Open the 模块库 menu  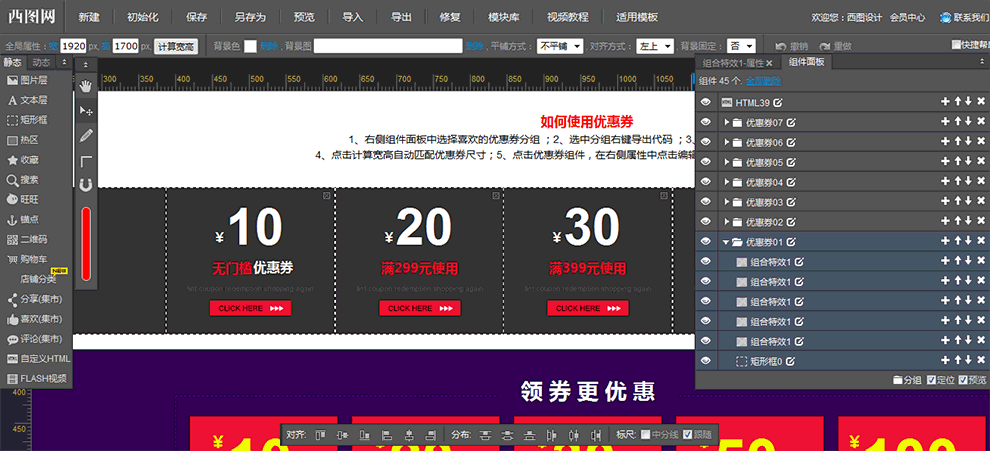tap(504, 17)
